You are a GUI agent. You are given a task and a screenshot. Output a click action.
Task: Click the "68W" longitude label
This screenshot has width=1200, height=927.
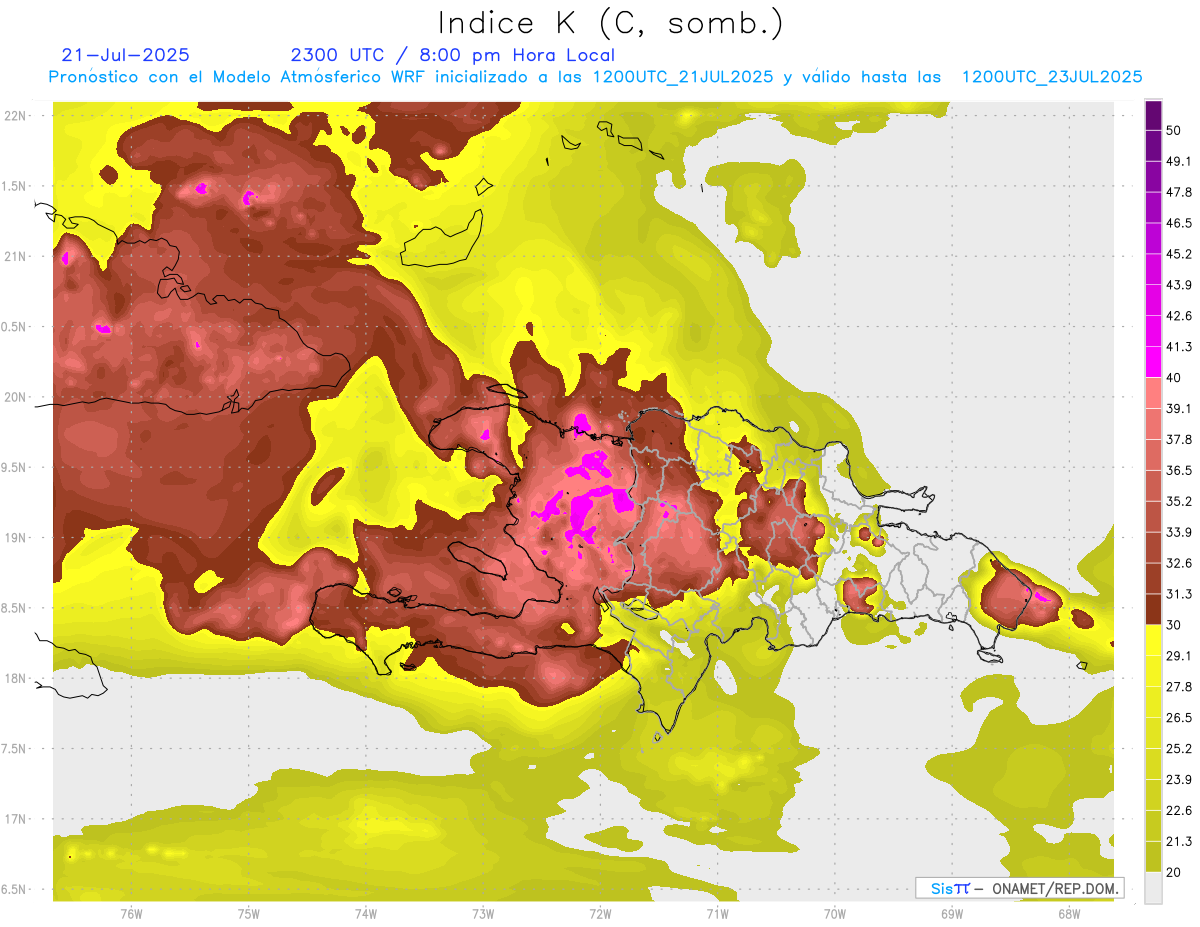point(1068,913)
